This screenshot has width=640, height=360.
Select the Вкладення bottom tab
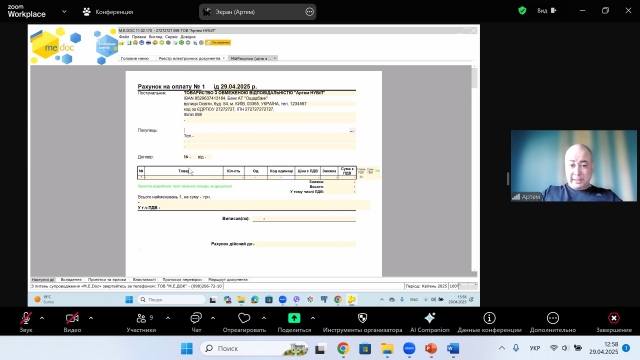click(71, 280)
